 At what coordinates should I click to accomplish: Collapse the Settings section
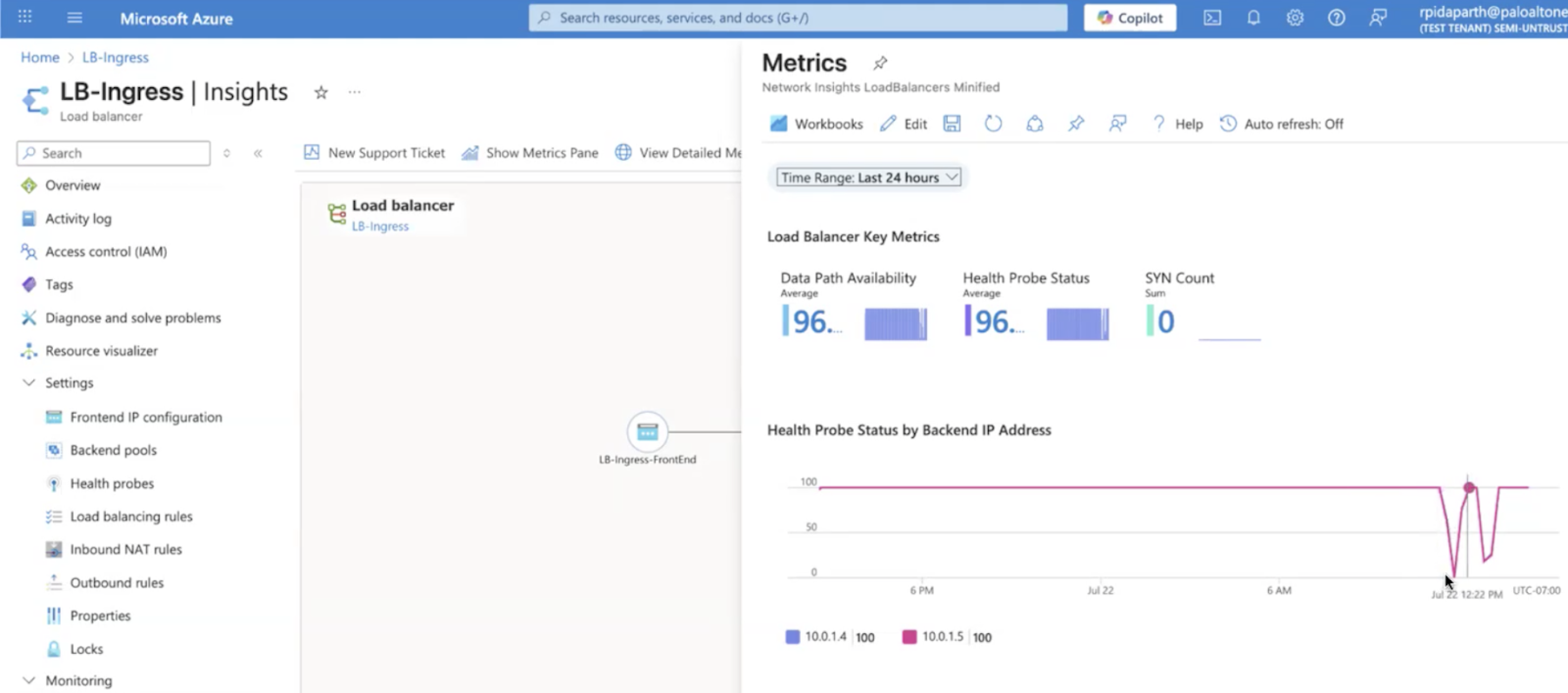(28, 382)
